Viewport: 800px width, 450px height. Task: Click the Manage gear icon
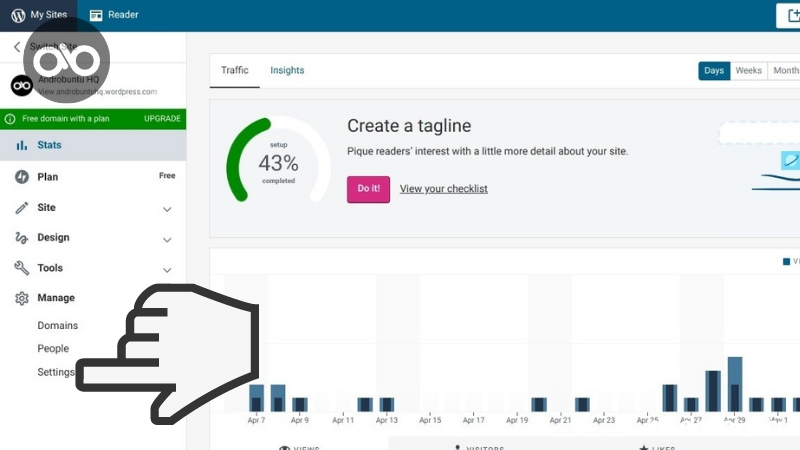pos(21,298)
